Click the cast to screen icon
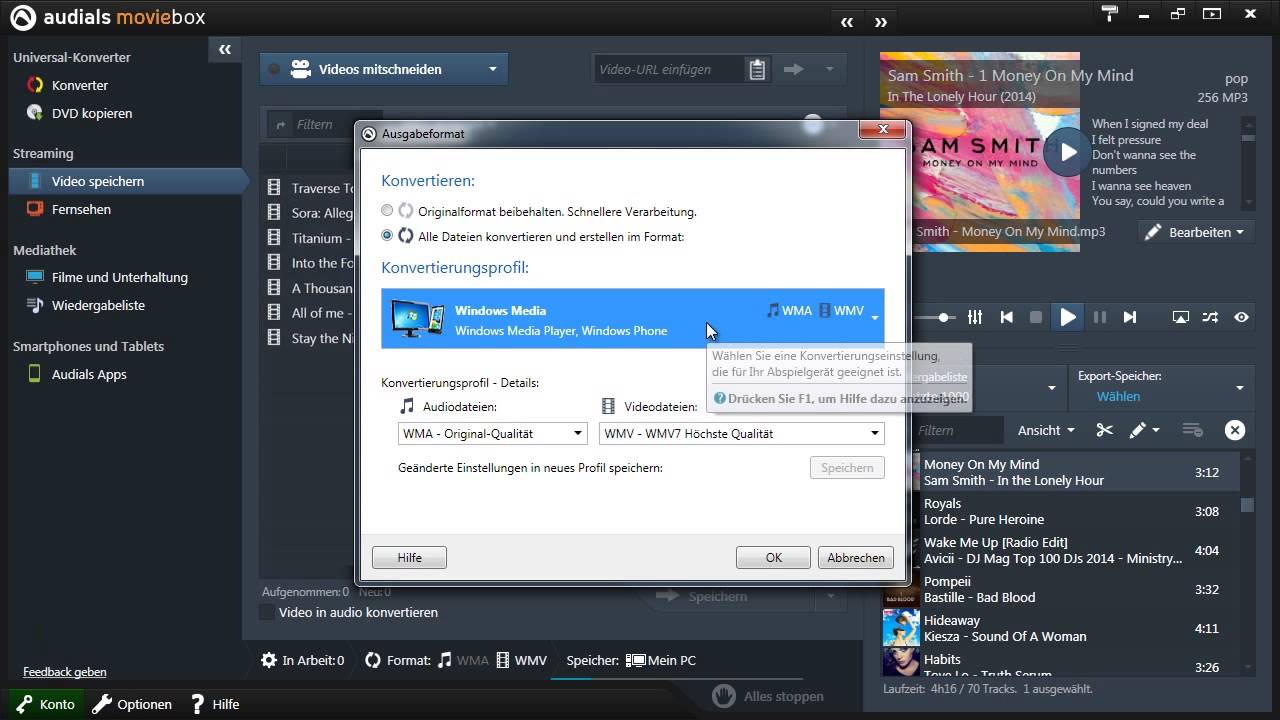Viewport: 1280px width, 720px height. tap(1181, 317)
